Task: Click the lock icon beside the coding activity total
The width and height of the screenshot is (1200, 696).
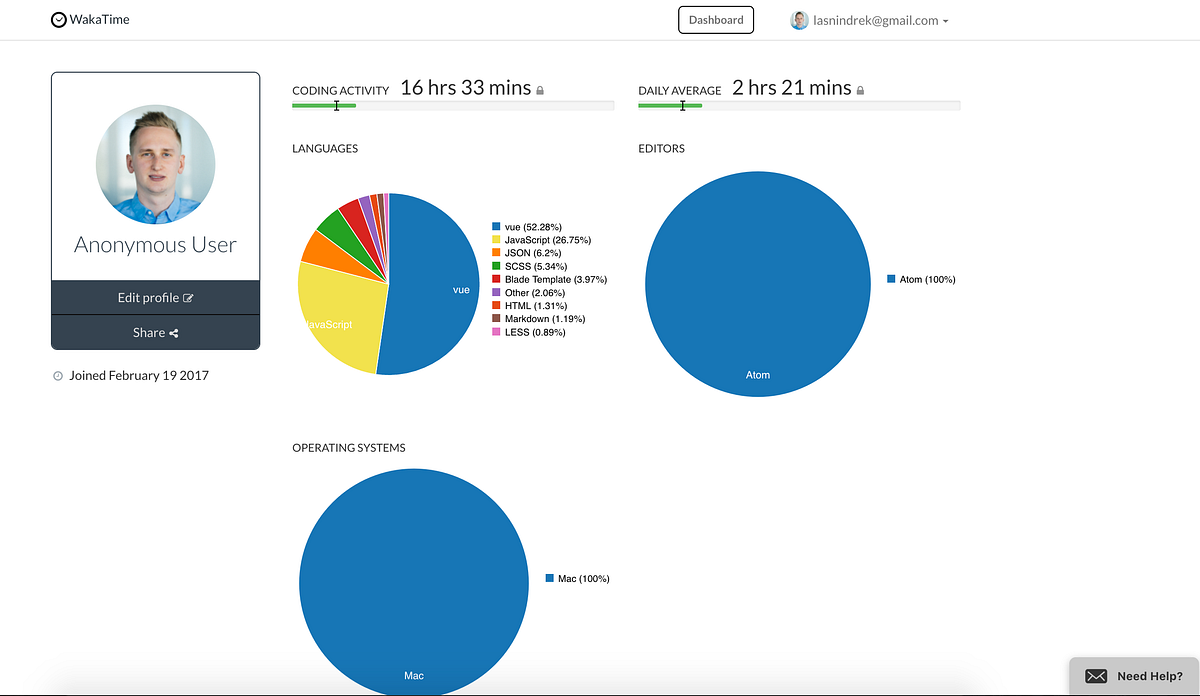Action: tap(540, 89)
